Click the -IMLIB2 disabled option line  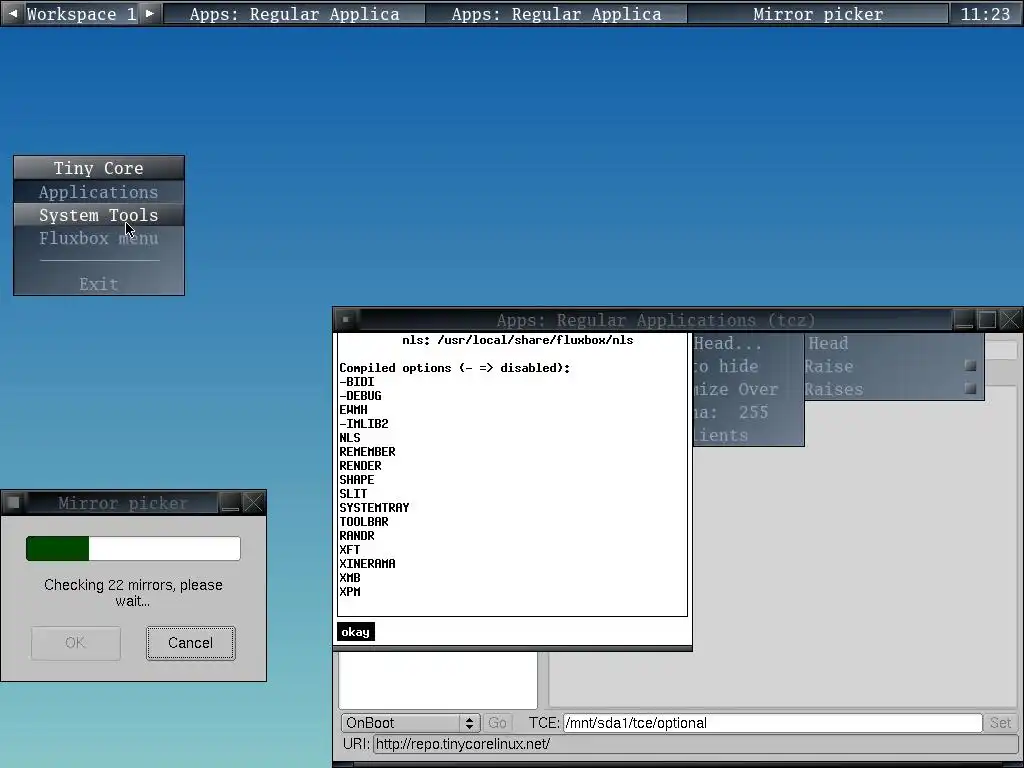tap(364, 423)
